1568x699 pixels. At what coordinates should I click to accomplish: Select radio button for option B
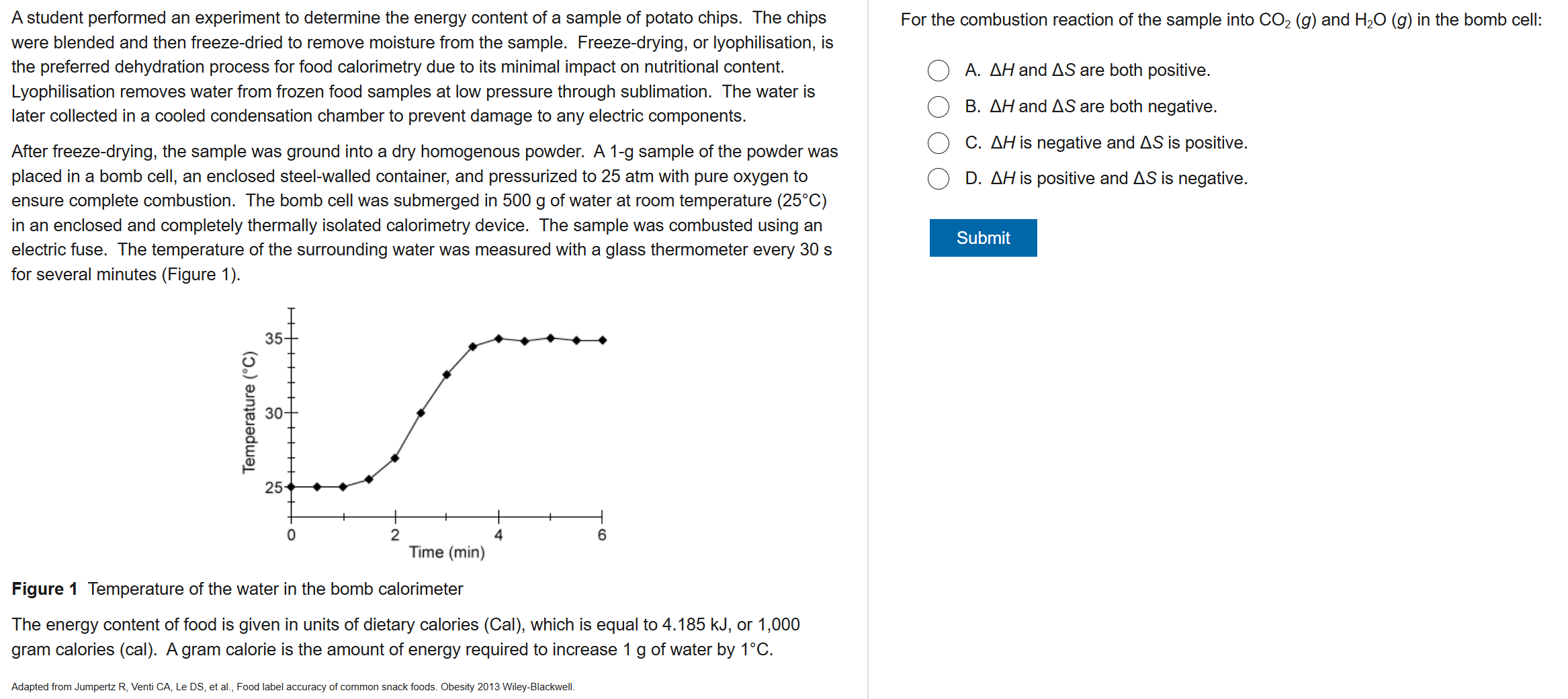[938, 107]
